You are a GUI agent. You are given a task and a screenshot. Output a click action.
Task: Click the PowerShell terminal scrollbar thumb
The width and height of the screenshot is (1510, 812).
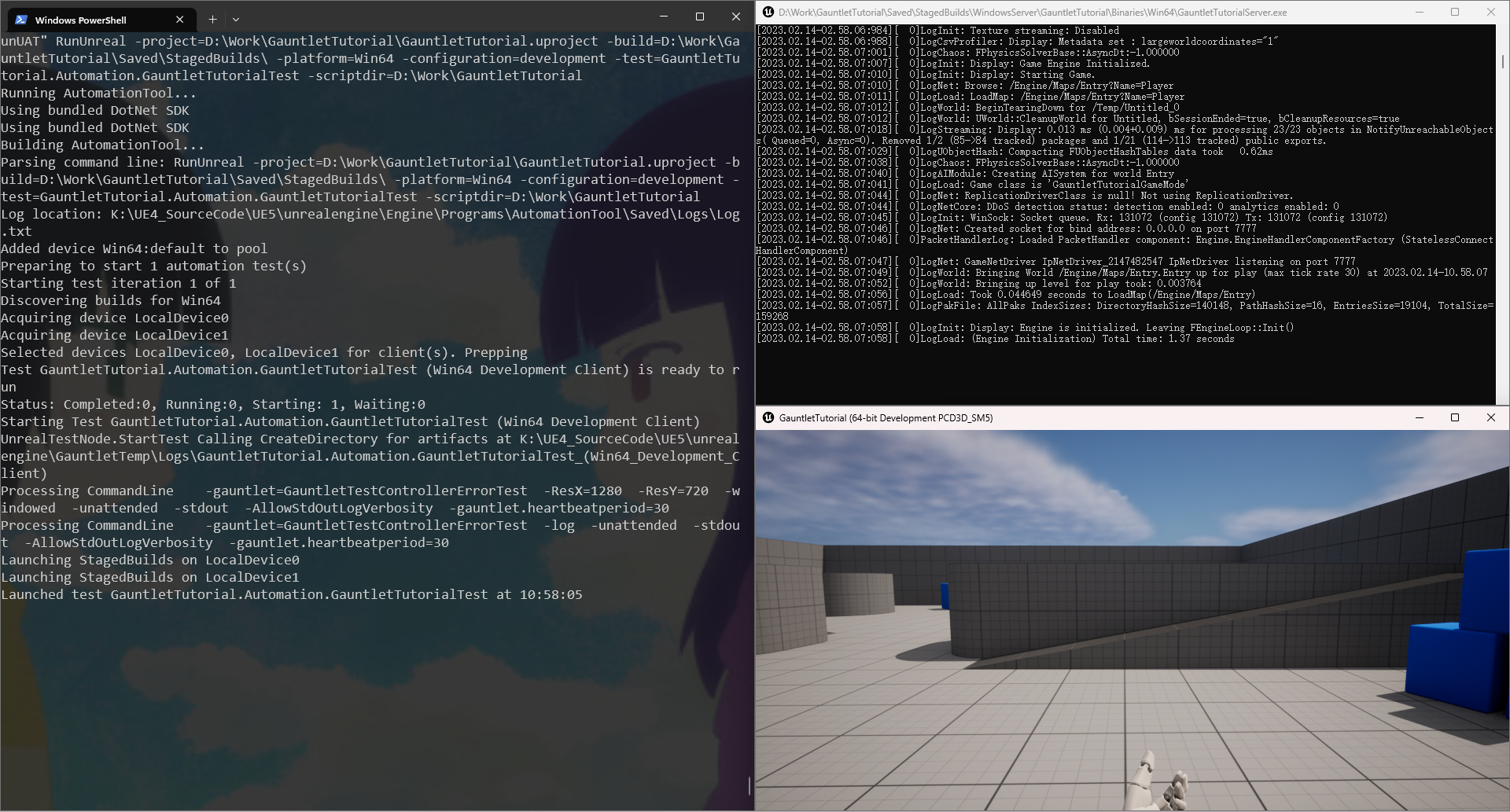(x=749, y=785)
